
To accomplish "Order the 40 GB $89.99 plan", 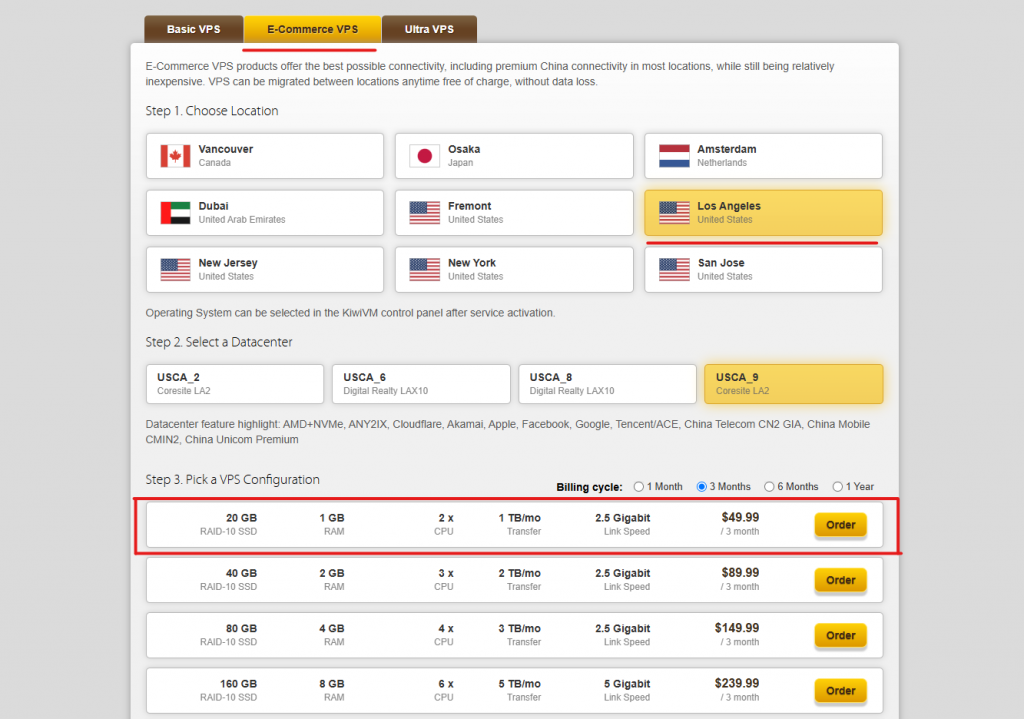I will [x=840, y=580].
